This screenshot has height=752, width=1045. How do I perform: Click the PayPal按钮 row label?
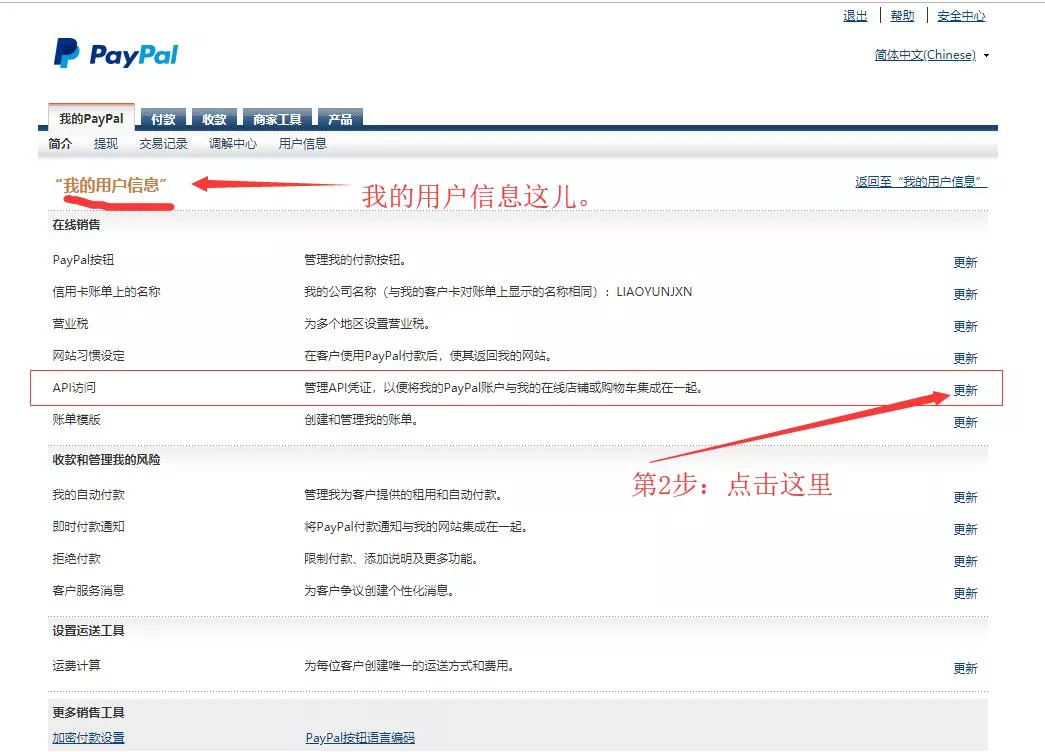click(83, 259)
